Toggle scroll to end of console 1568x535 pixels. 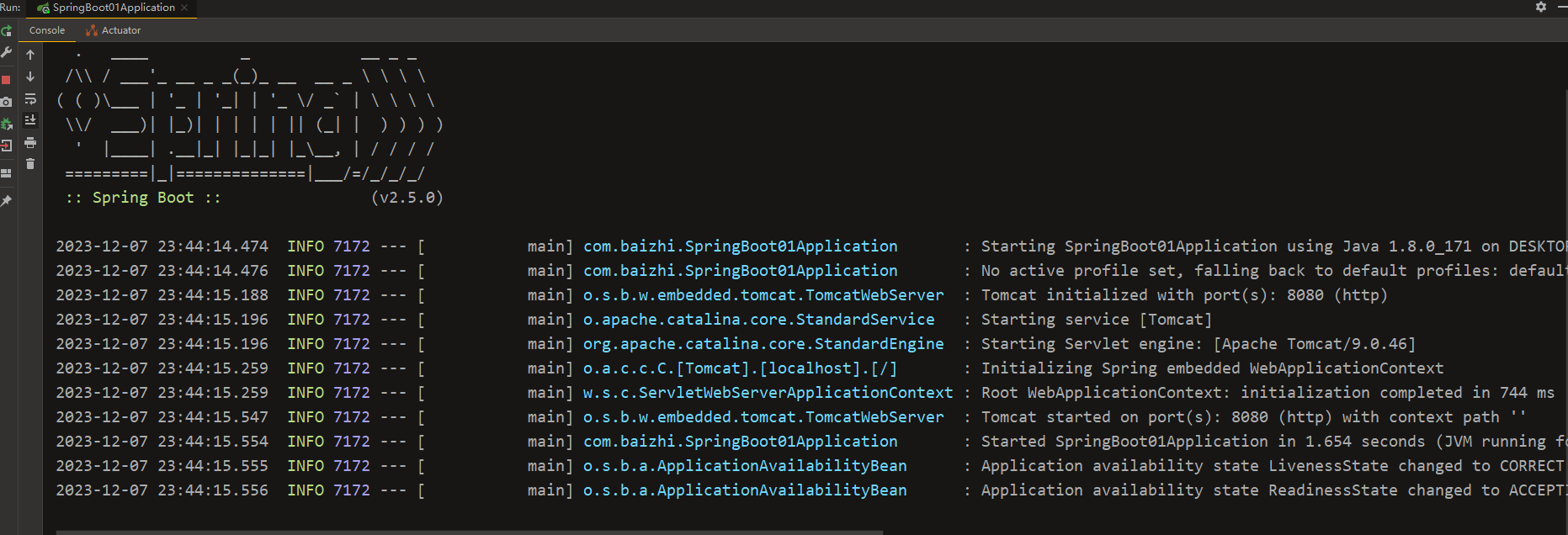pos(30,120)
